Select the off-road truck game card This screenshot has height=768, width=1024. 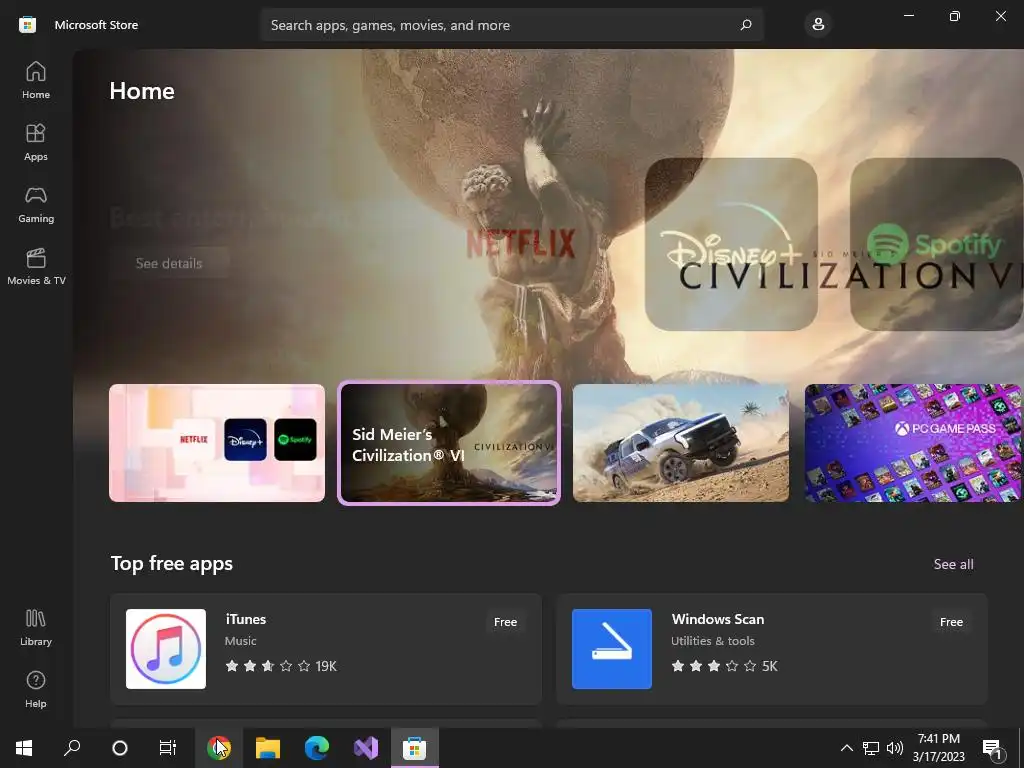pyautogui.click(x=680, y=443)
